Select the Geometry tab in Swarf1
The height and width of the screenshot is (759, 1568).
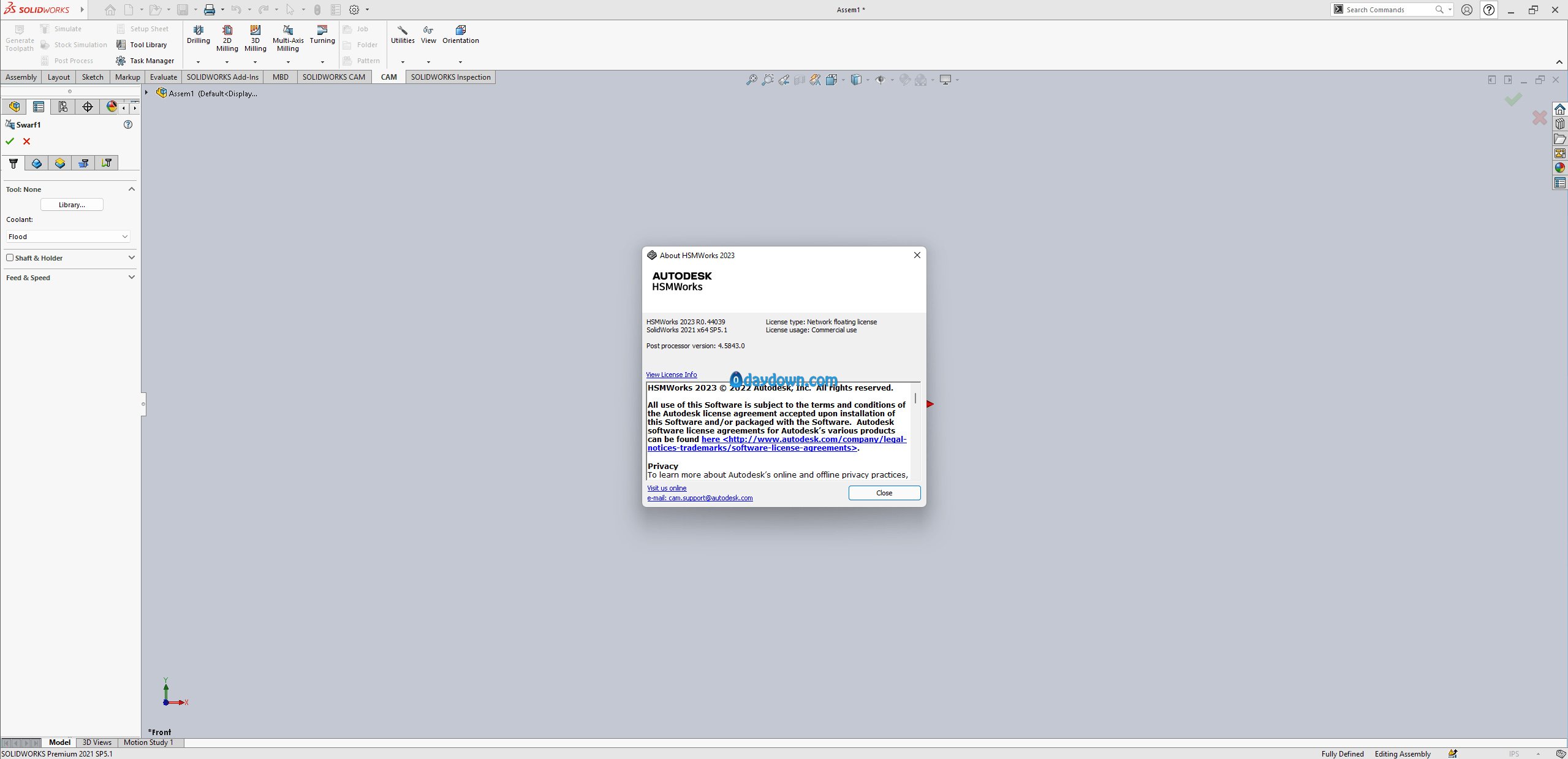click(37, 163)
